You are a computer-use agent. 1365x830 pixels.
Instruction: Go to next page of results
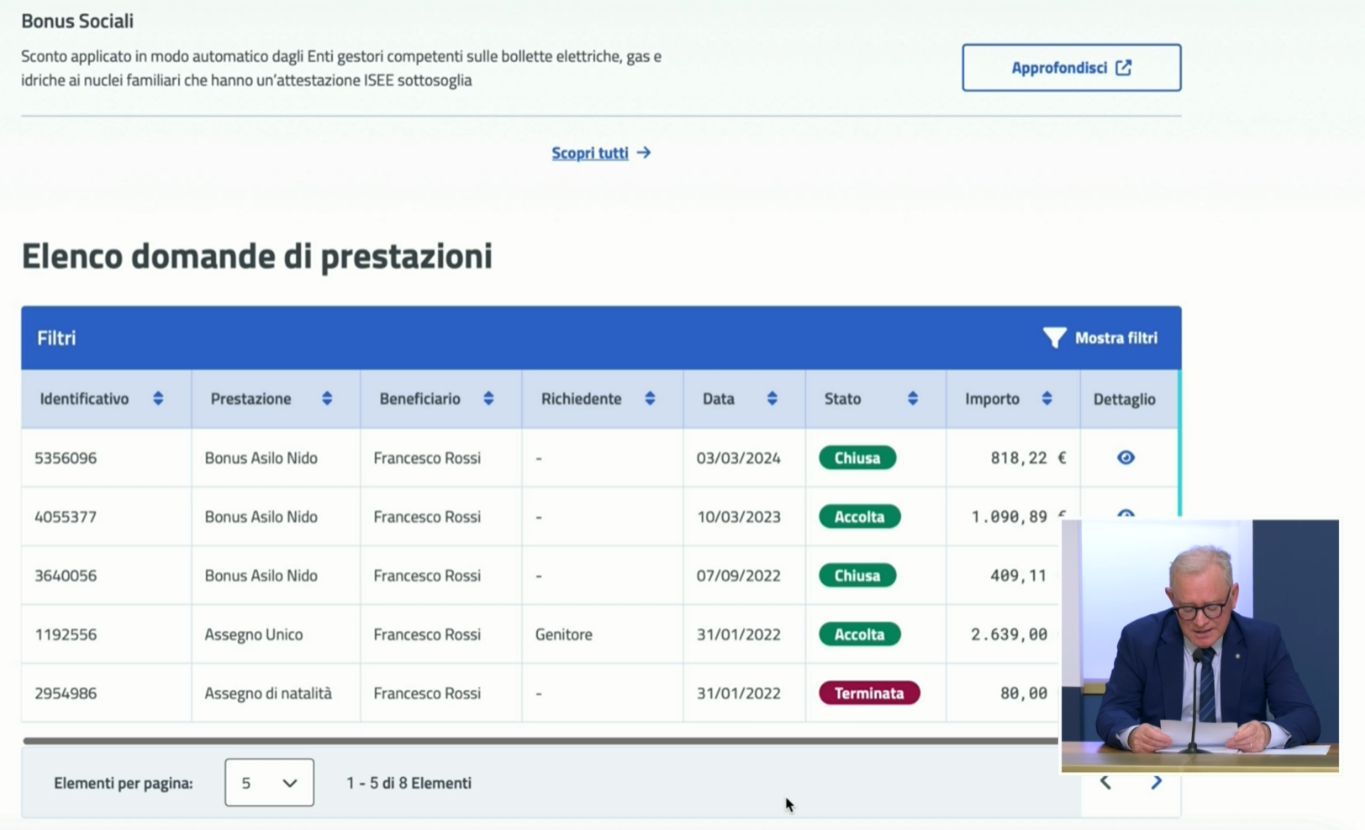tap(1156, 783)
